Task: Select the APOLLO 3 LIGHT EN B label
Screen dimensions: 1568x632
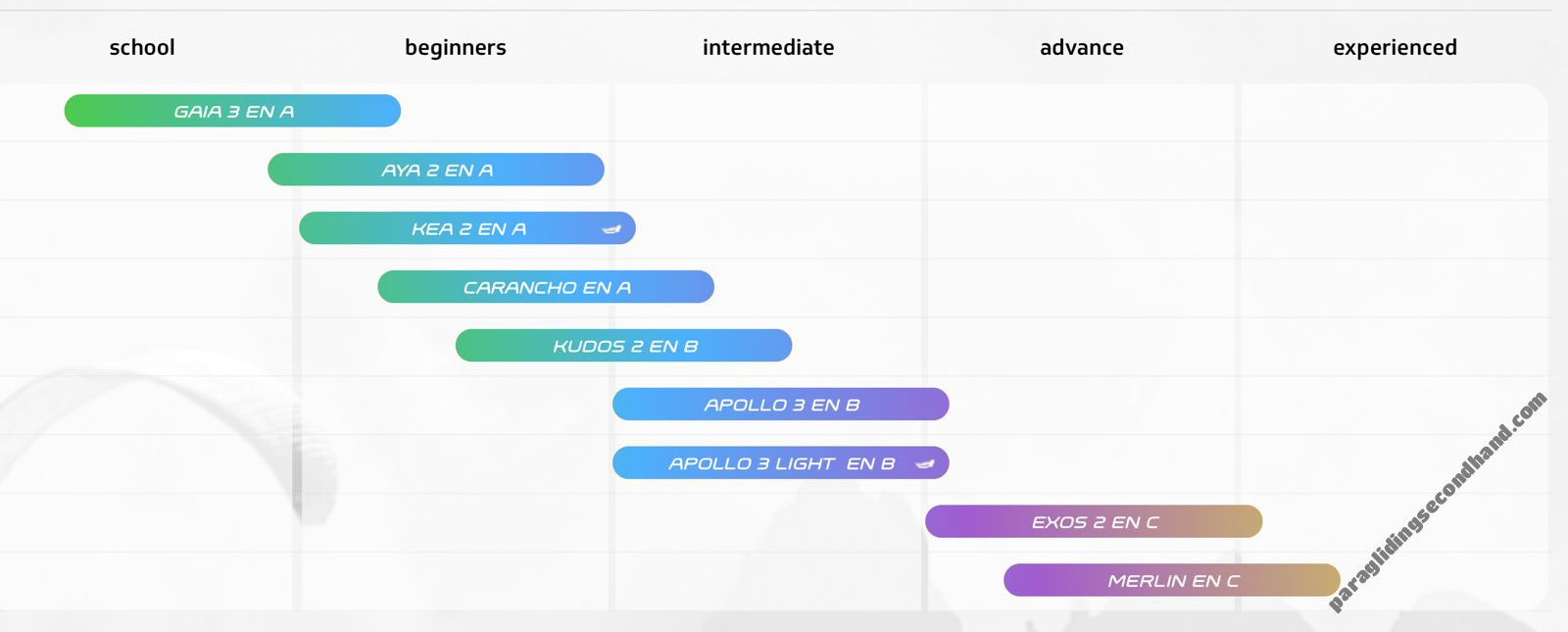Action: (781, 463)
